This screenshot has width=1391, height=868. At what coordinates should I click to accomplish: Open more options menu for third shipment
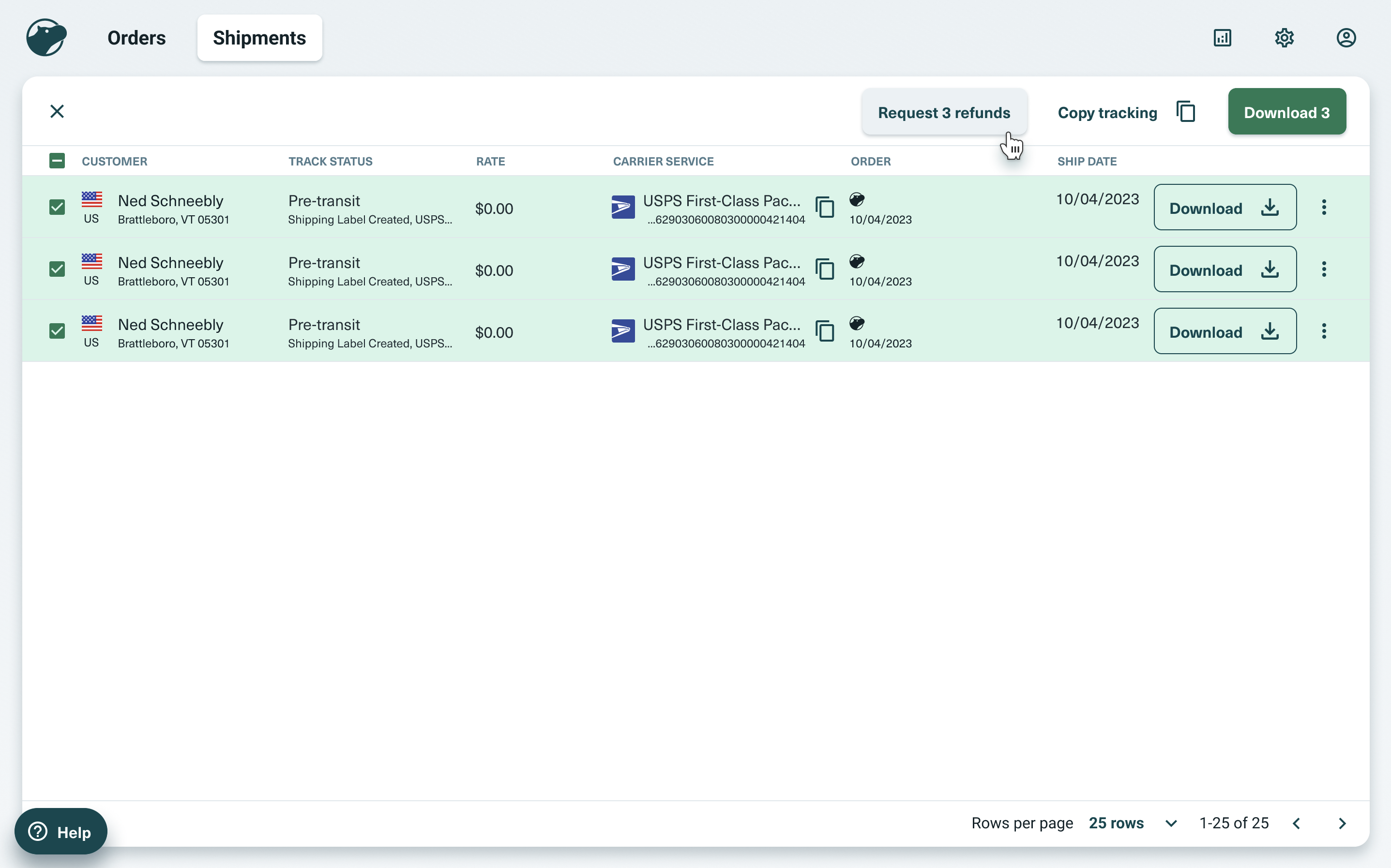point(1324,331)
